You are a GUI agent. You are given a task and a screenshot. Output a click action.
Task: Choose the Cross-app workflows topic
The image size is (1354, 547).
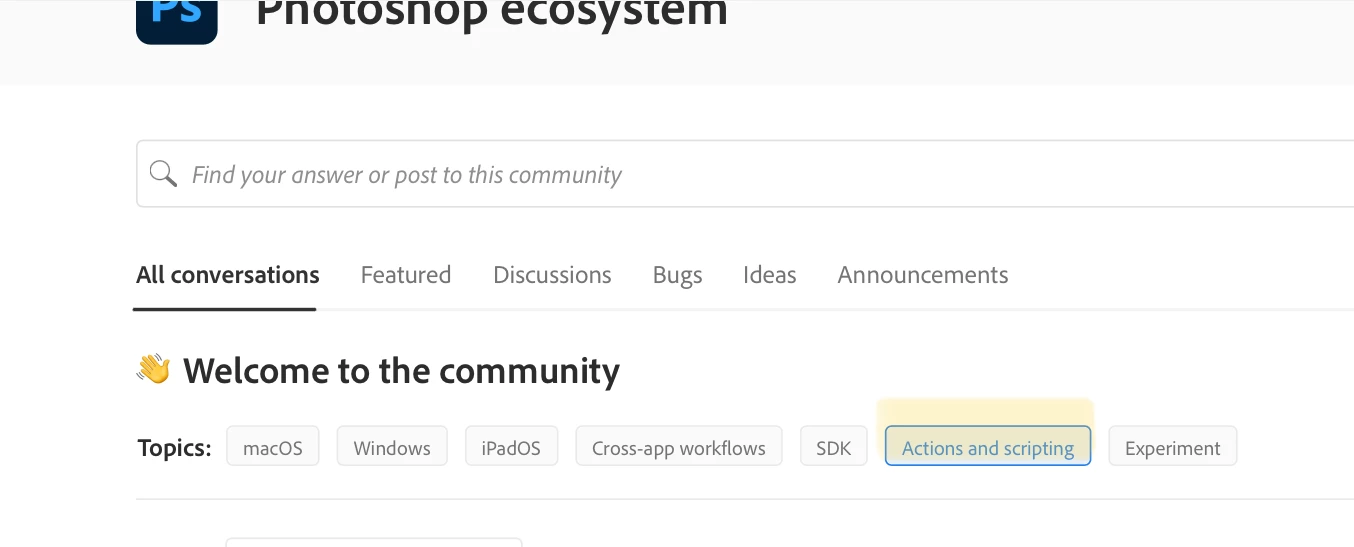pos(679,447)
